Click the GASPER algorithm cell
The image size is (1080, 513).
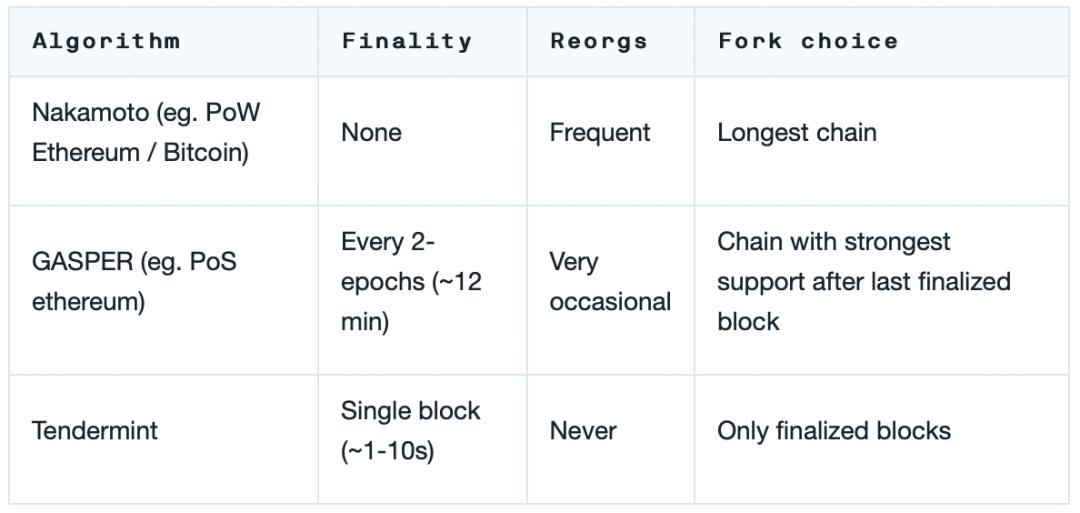(x=134, y=282)
